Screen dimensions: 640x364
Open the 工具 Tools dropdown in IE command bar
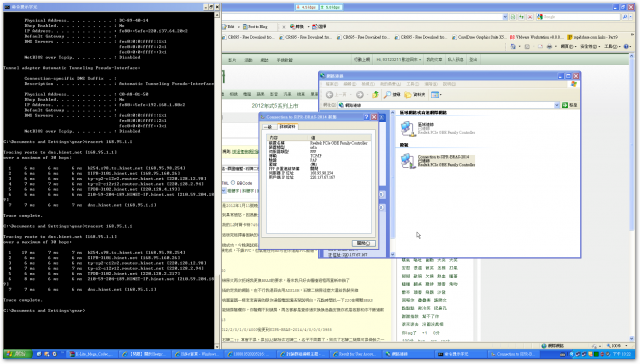[x=612, y=47]
